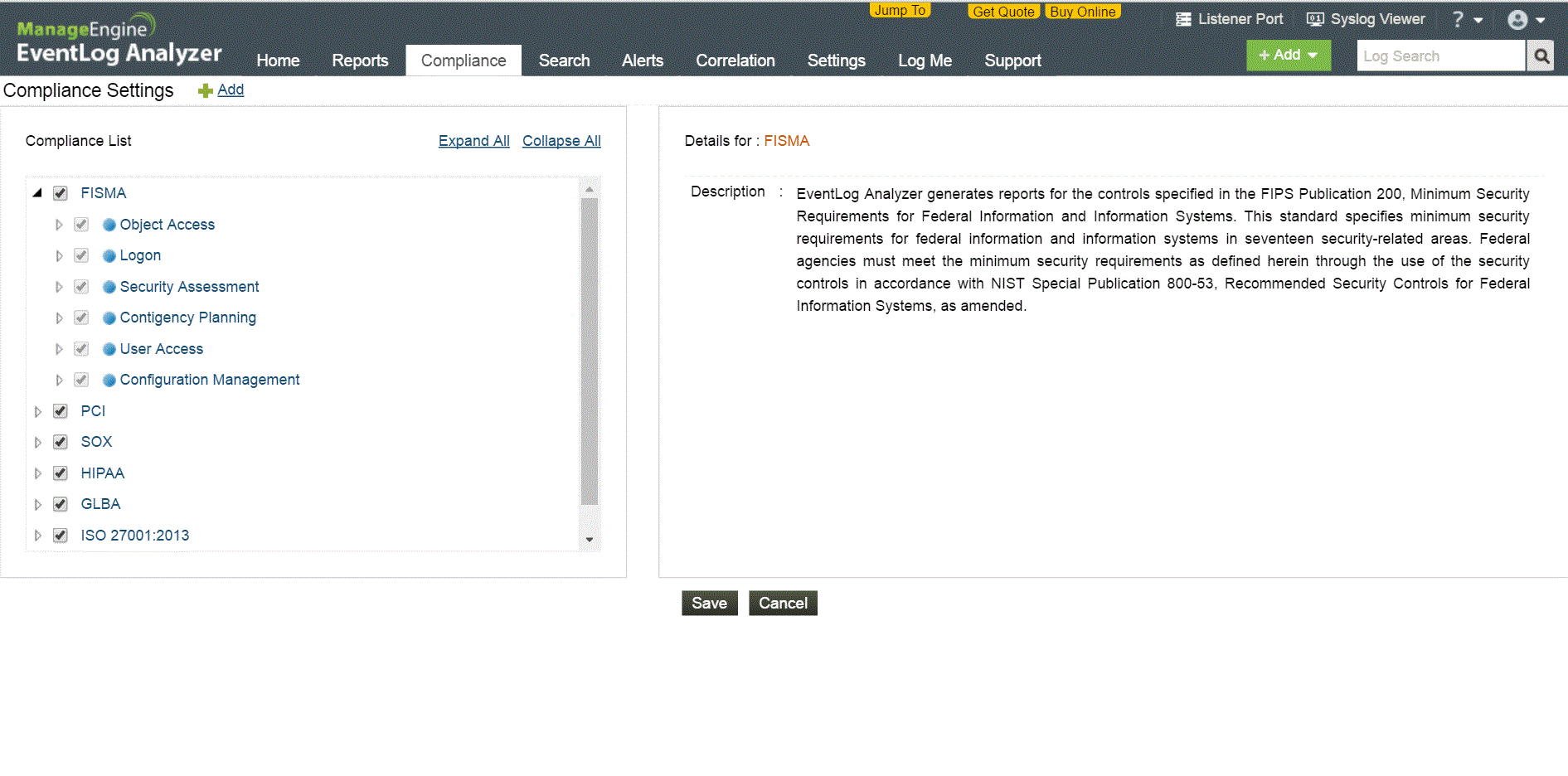Toggle the FISMA checkbox
The width and height of the screenshot is (1568, 776).
point(61,193)
